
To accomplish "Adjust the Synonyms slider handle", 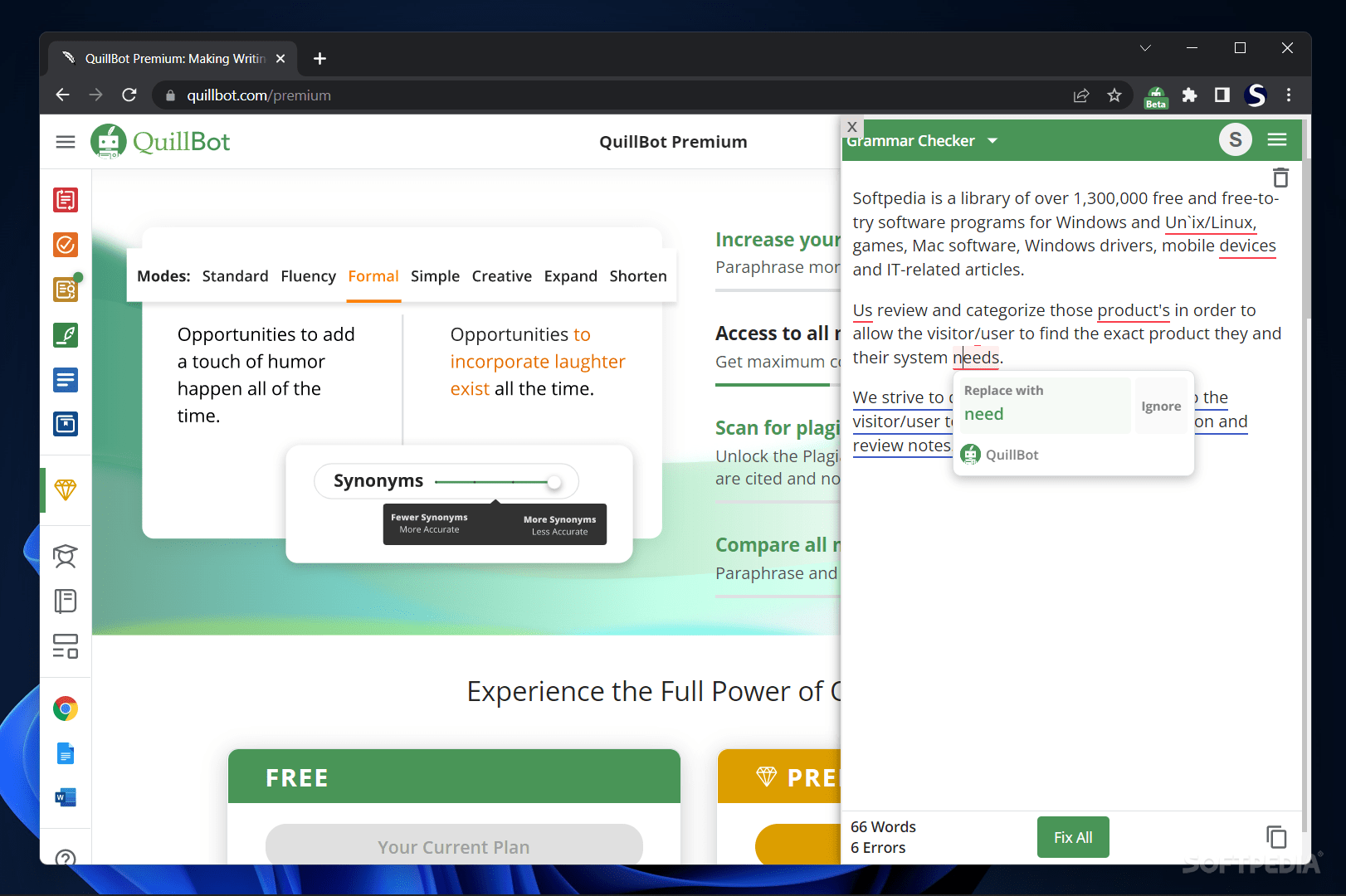I will (x=554, y=481).
